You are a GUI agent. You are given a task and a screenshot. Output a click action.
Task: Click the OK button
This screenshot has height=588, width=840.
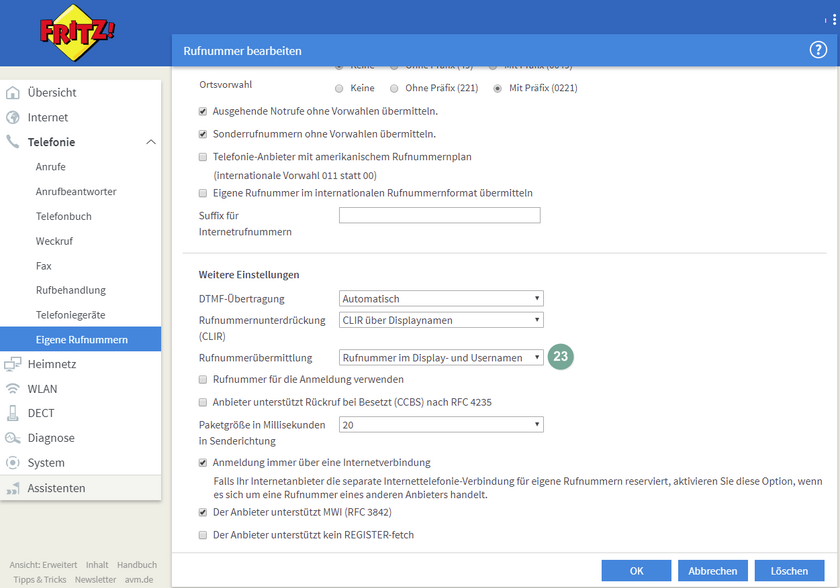coord(636,571)
